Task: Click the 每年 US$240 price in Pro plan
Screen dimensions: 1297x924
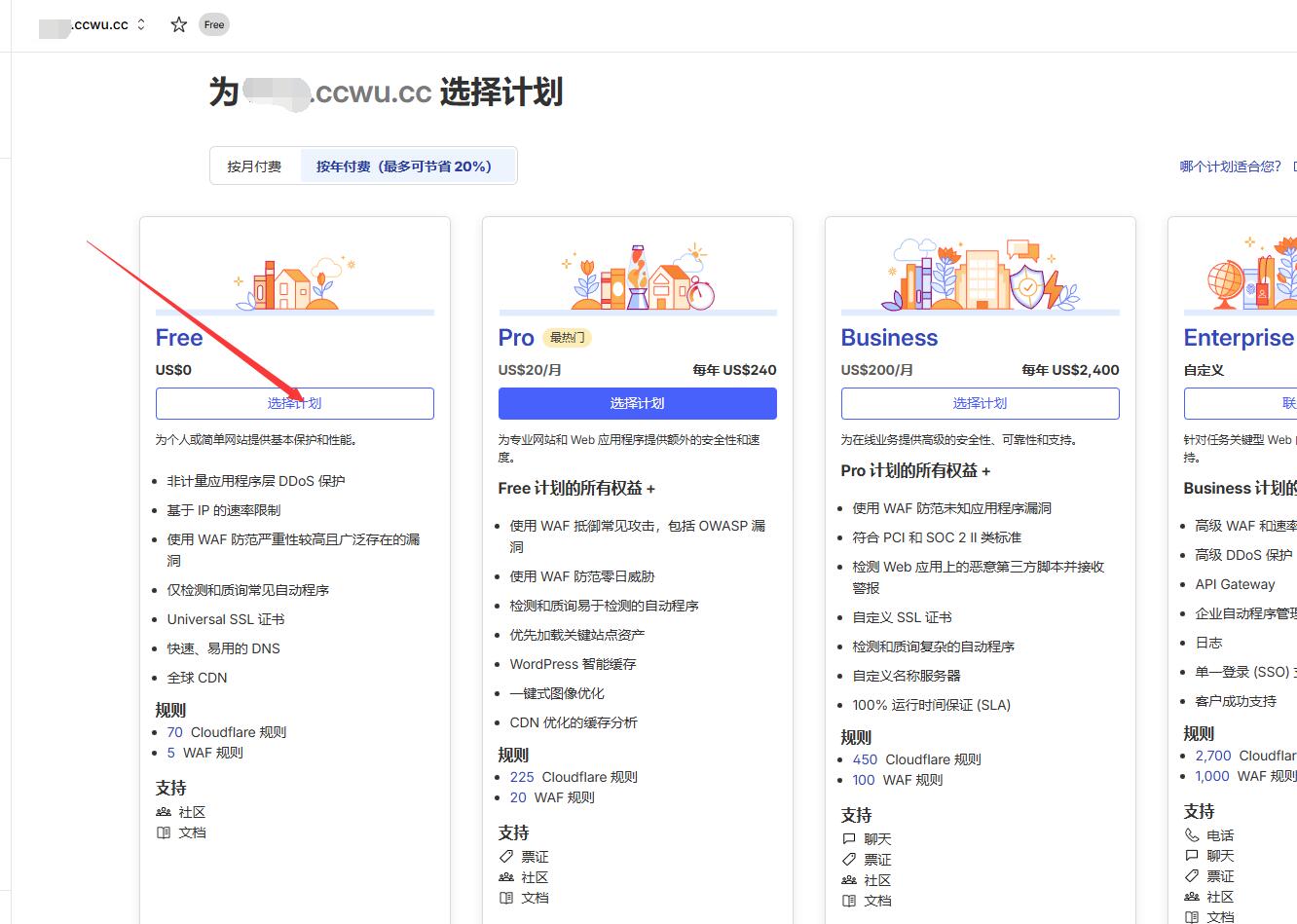Action: click(x=734, y=370)
